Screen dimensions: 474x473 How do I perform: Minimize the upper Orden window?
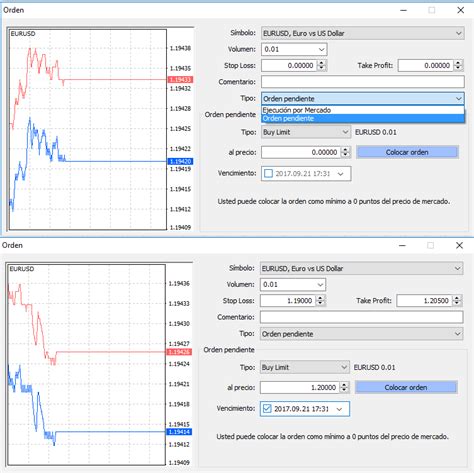[403, 10]
